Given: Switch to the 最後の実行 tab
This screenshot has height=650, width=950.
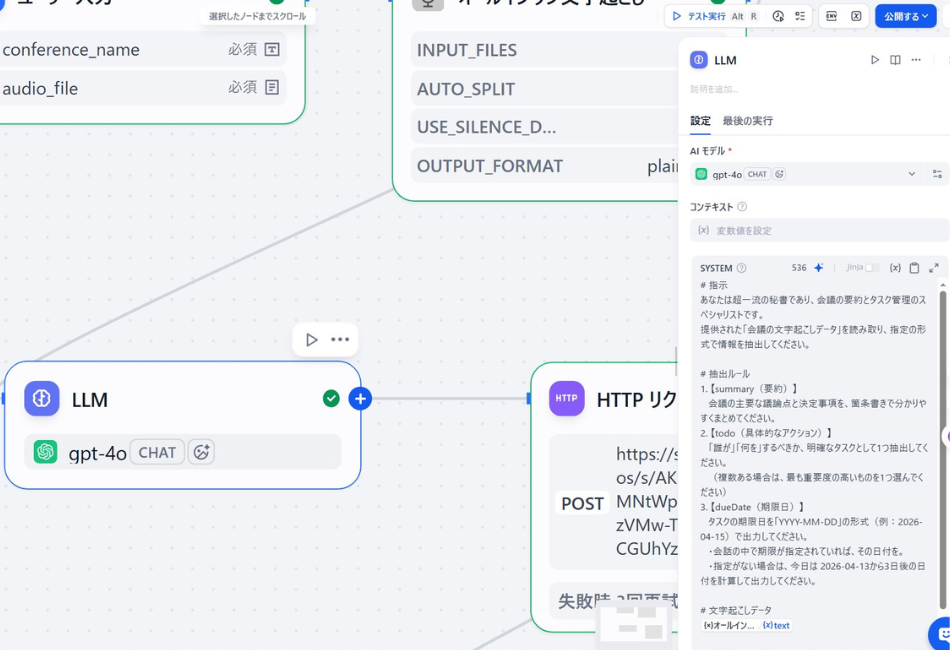Looking at the screenshot, I should click(748, 121).
